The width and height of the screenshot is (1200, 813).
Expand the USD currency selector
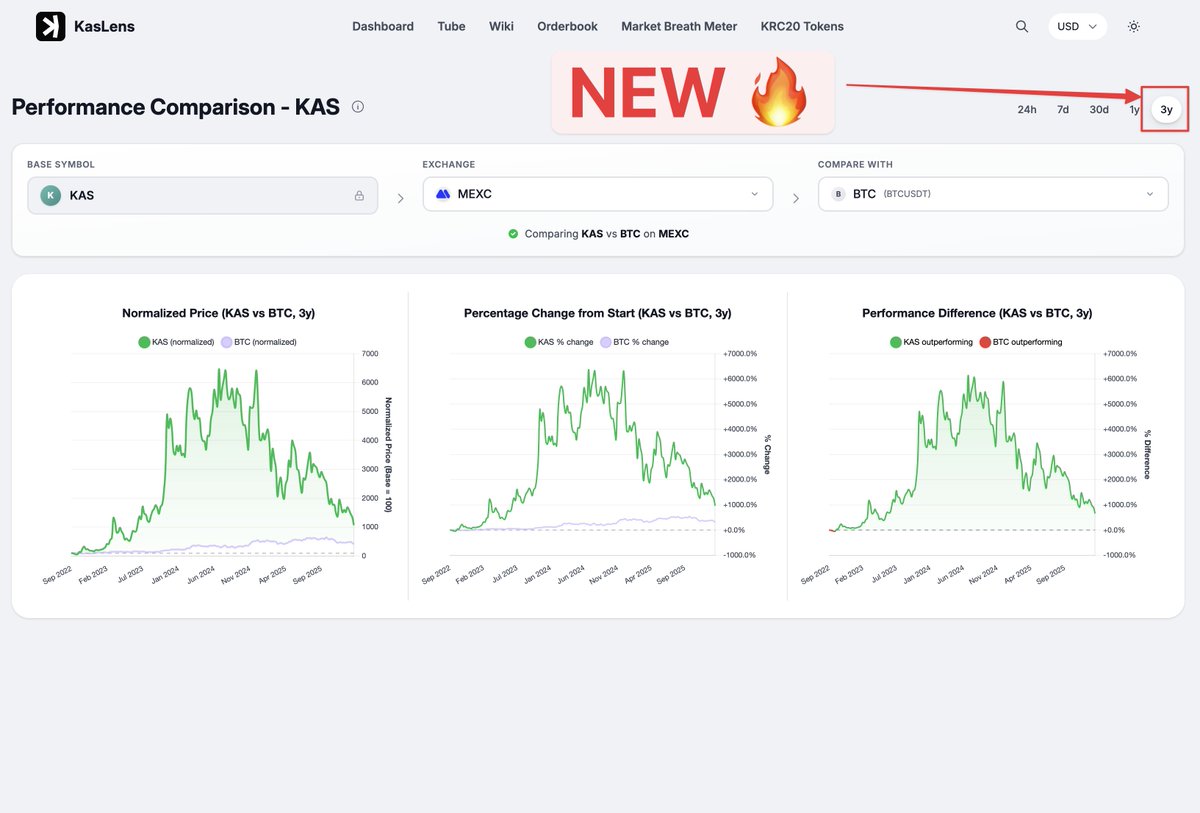click(x=1077, y=26)
